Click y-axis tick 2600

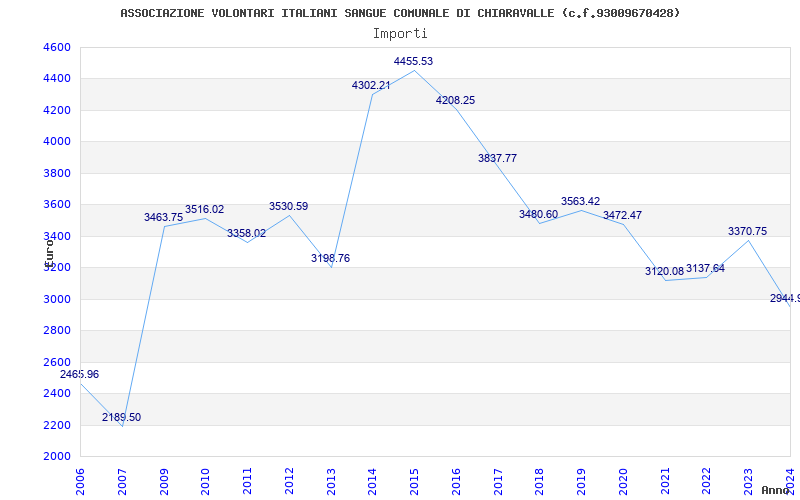coord(57,362)
